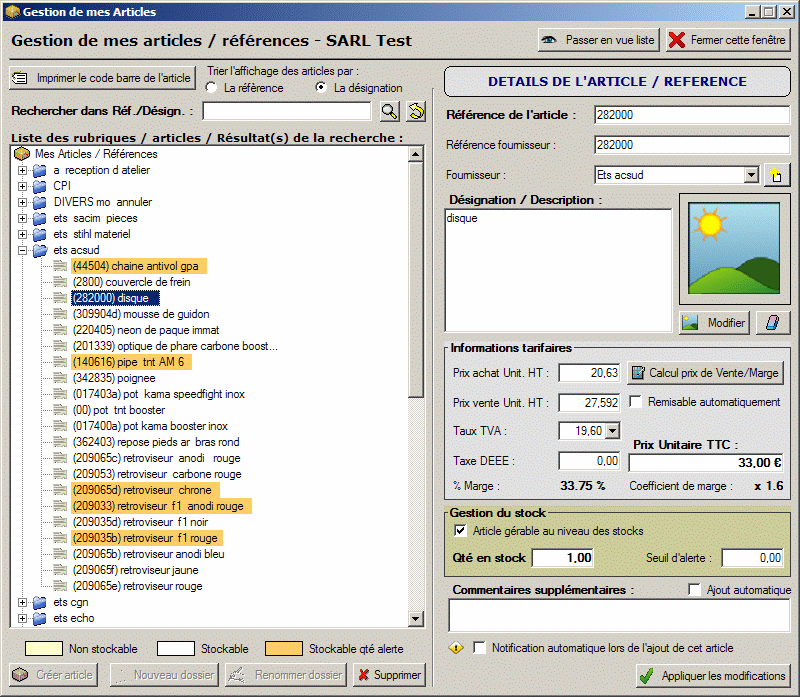Click the item icon beside retroviseur jaune

click(x=60, y=570)
